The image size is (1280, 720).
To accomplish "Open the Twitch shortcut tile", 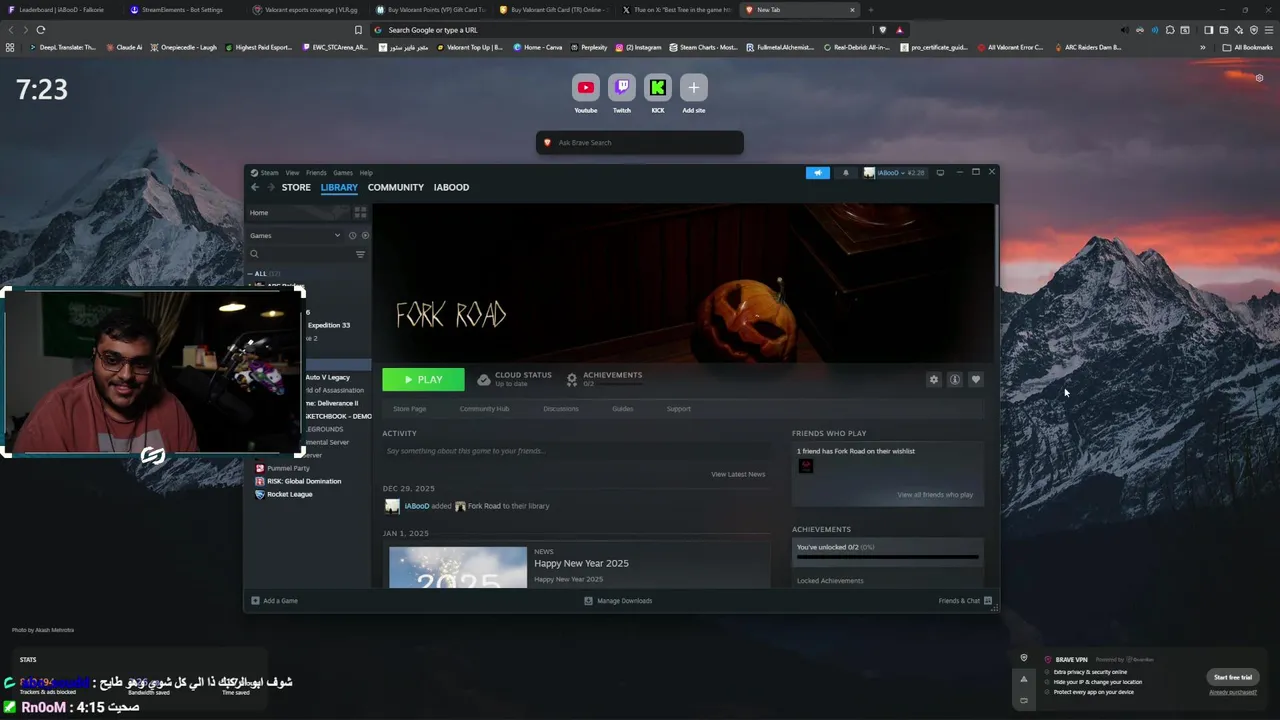I will tap(622, 88).
